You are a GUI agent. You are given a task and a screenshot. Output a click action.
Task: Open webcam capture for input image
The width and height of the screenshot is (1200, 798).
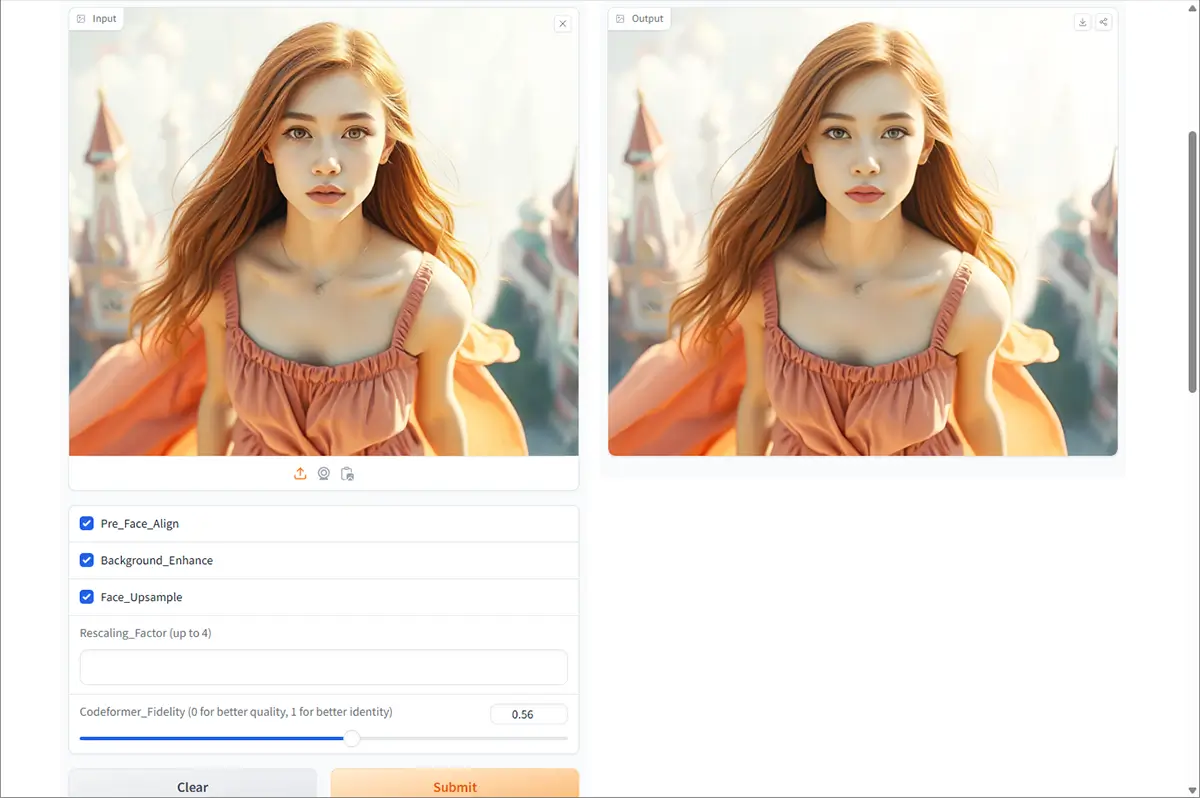point(324,474)
